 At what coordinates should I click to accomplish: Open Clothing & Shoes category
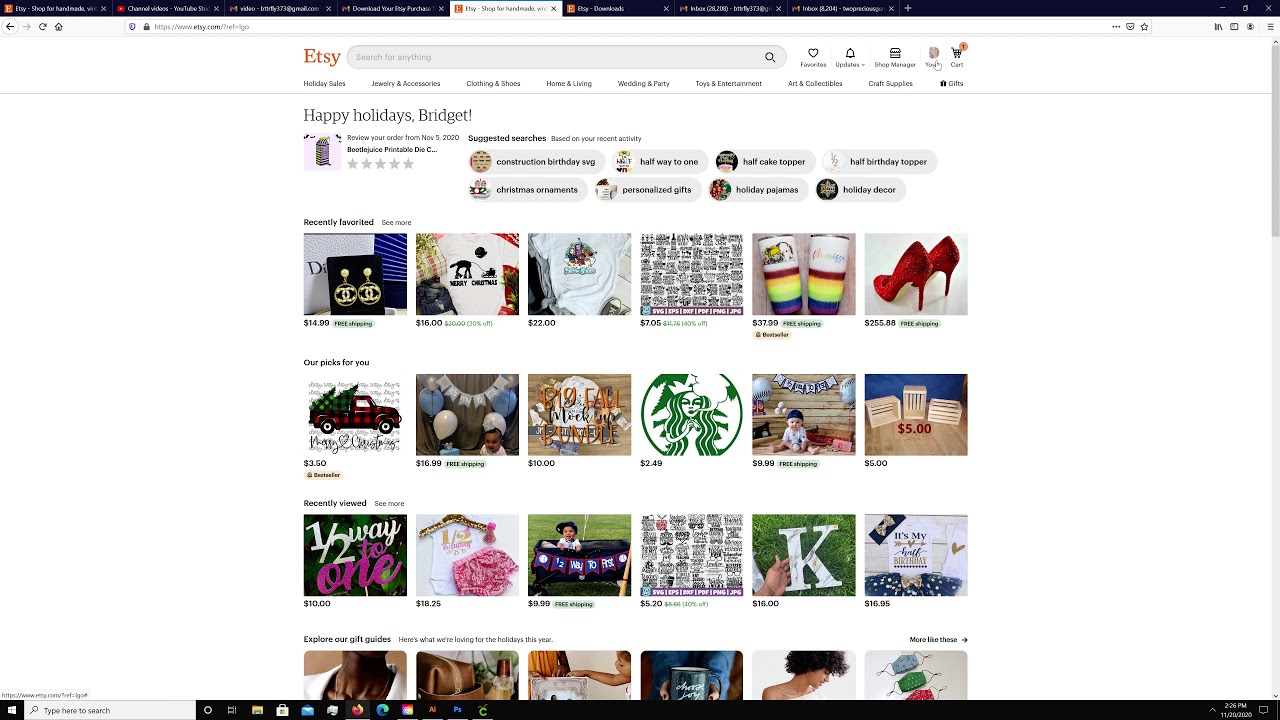[x=493, y=84]
